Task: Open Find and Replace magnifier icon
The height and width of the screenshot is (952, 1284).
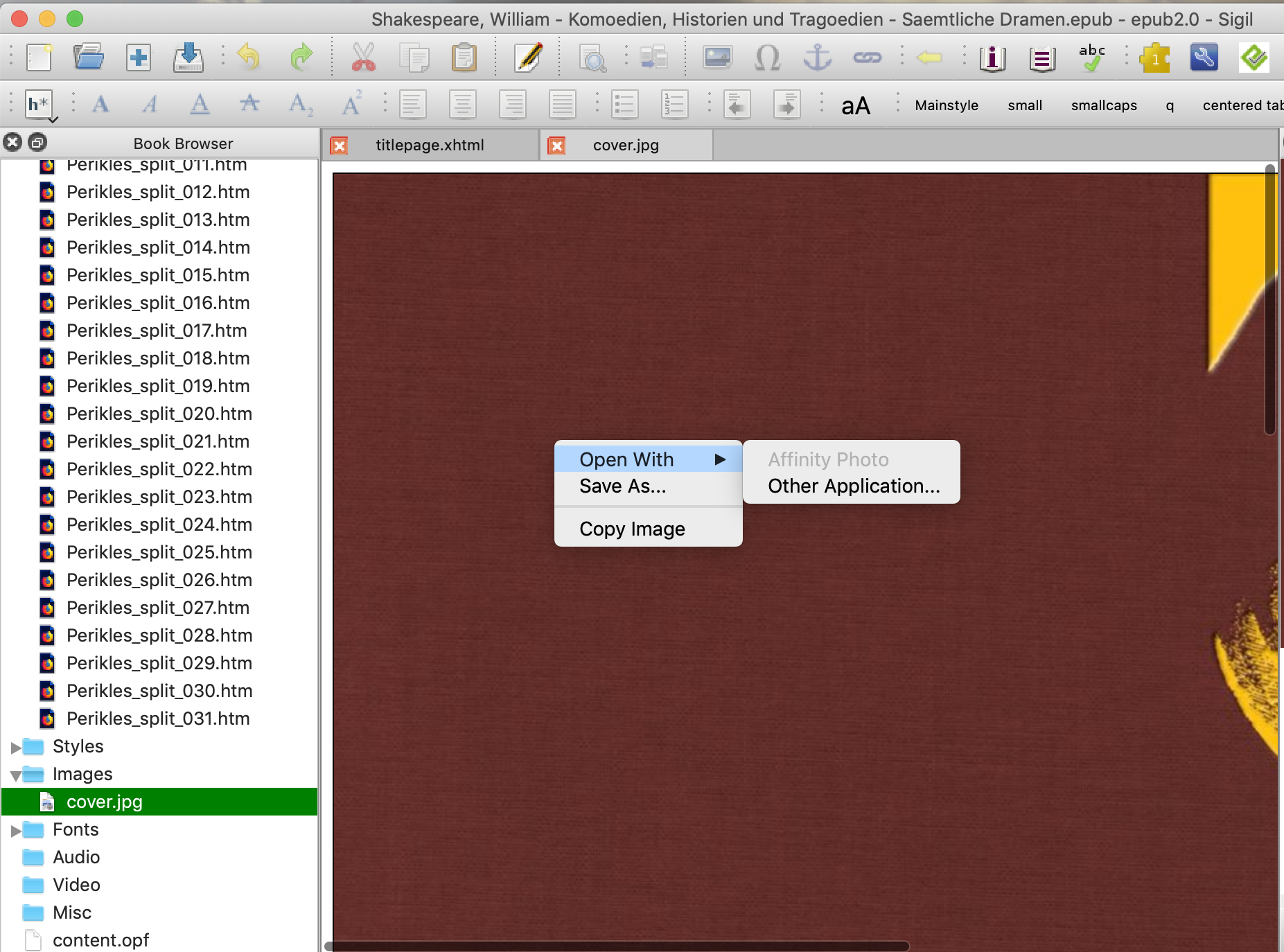Action: coord(592,58)
